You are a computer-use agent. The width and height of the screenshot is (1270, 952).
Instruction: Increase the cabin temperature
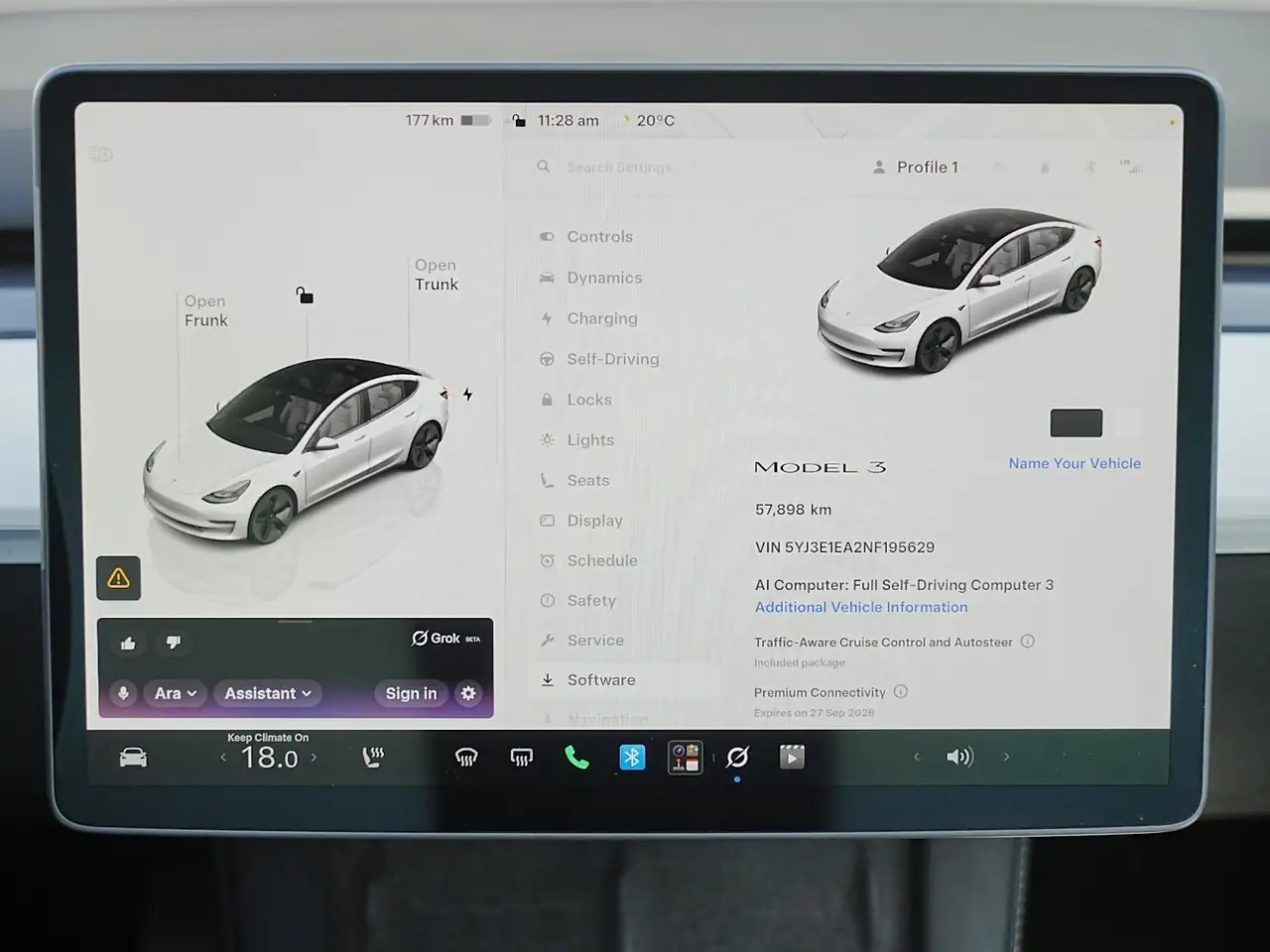315,758
